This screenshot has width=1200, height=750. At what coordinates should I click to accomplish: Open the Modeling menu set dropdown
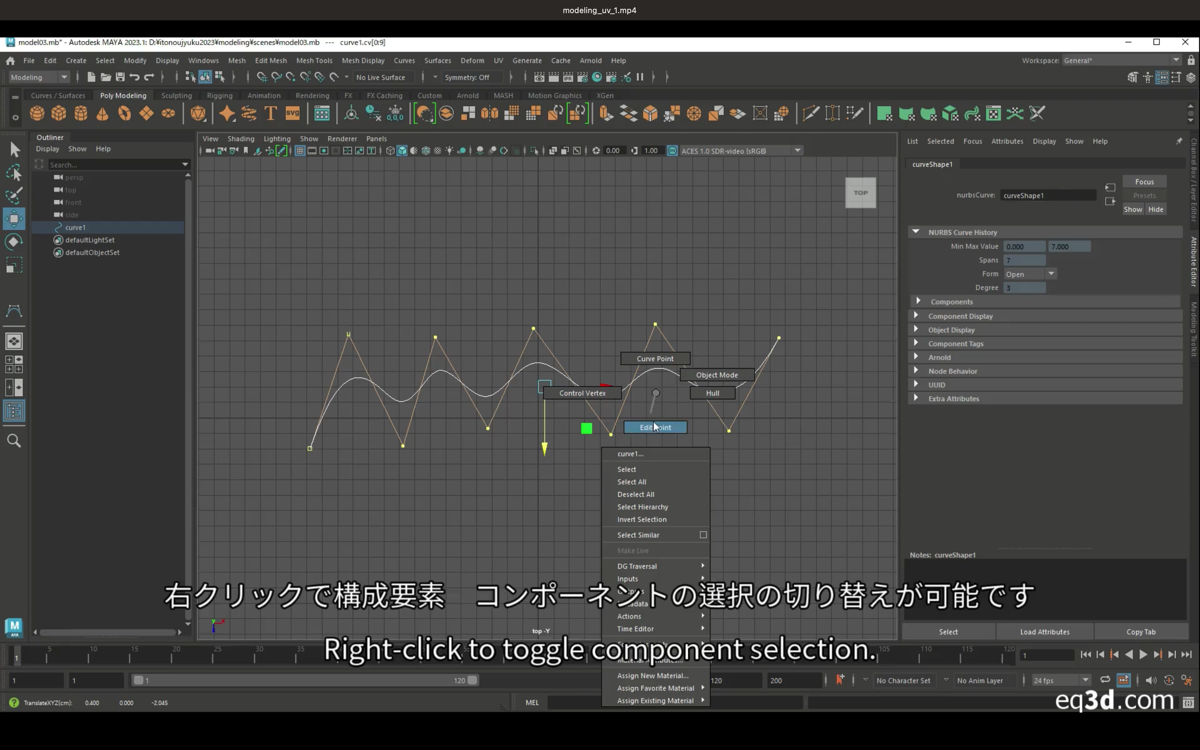pos(39,77)
